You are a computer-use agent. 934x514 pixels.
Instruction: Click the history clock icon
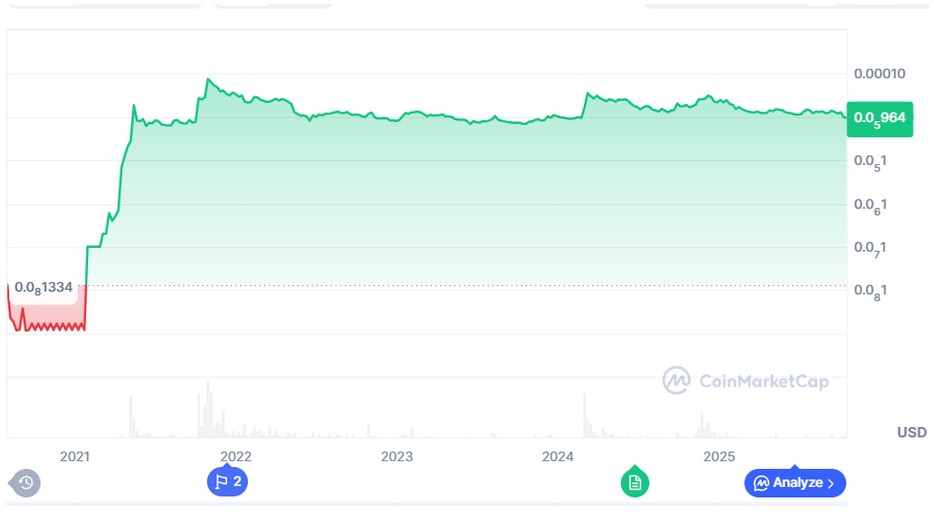pos(26,483)
